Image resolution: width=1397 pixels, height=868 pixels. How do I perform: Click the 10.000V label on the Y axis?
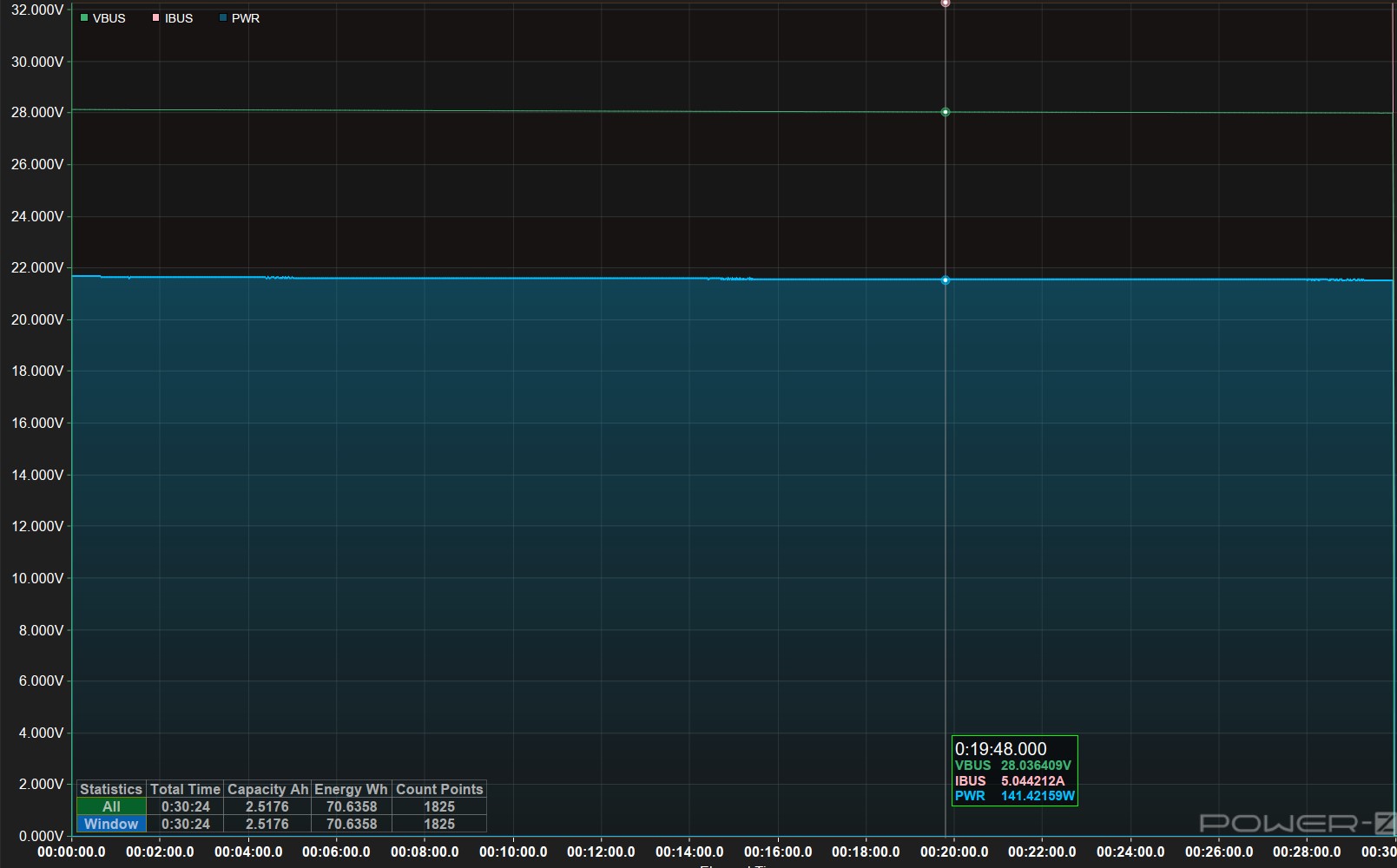[x=37, y=578]
